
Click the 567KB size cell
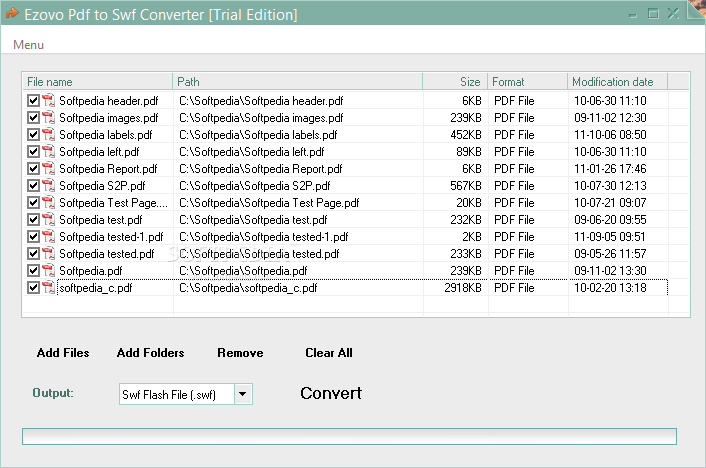[466, 186]
